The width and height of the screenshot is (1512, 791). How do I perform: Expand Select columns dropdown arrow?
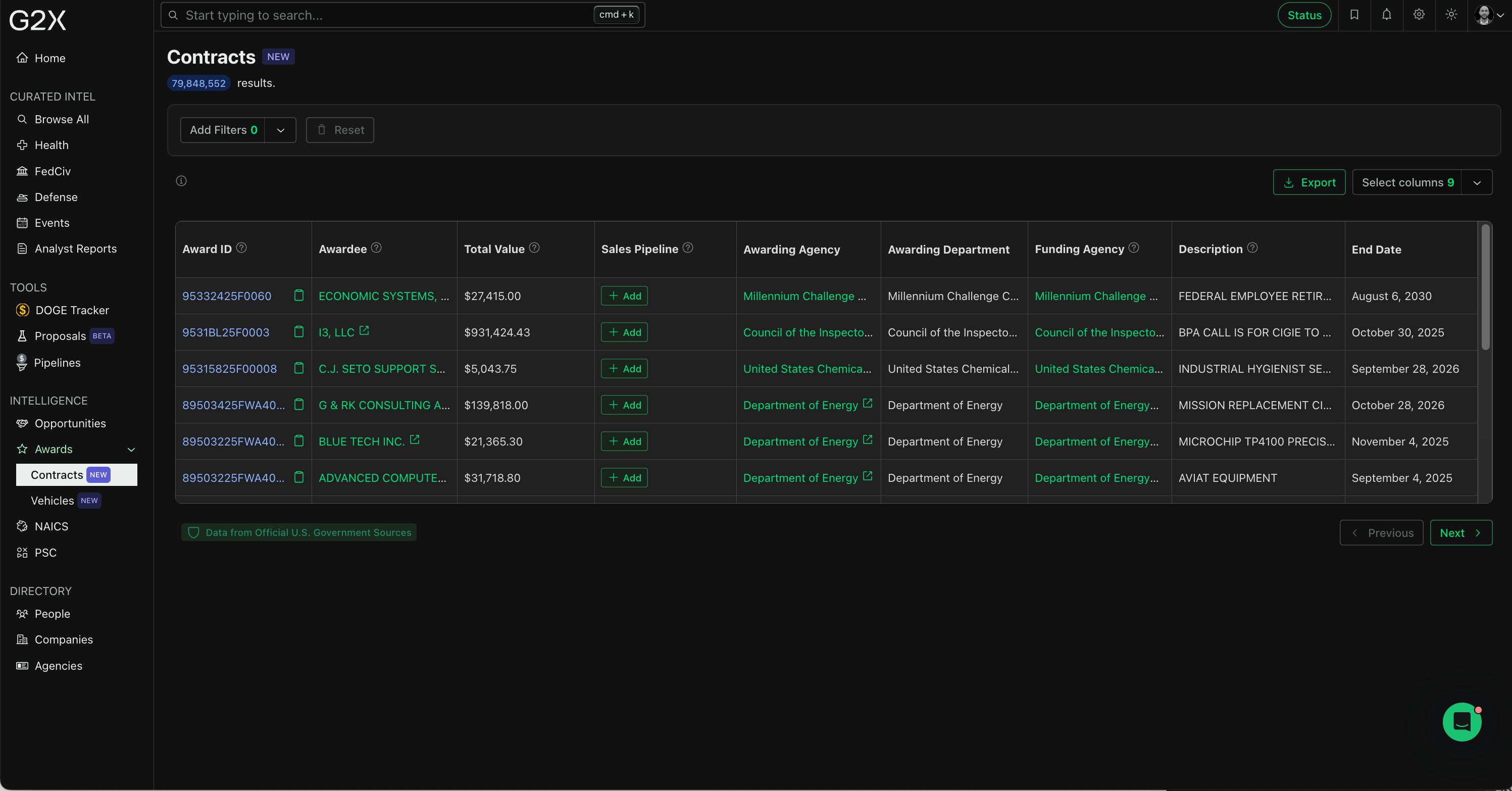click(1477, 182)
